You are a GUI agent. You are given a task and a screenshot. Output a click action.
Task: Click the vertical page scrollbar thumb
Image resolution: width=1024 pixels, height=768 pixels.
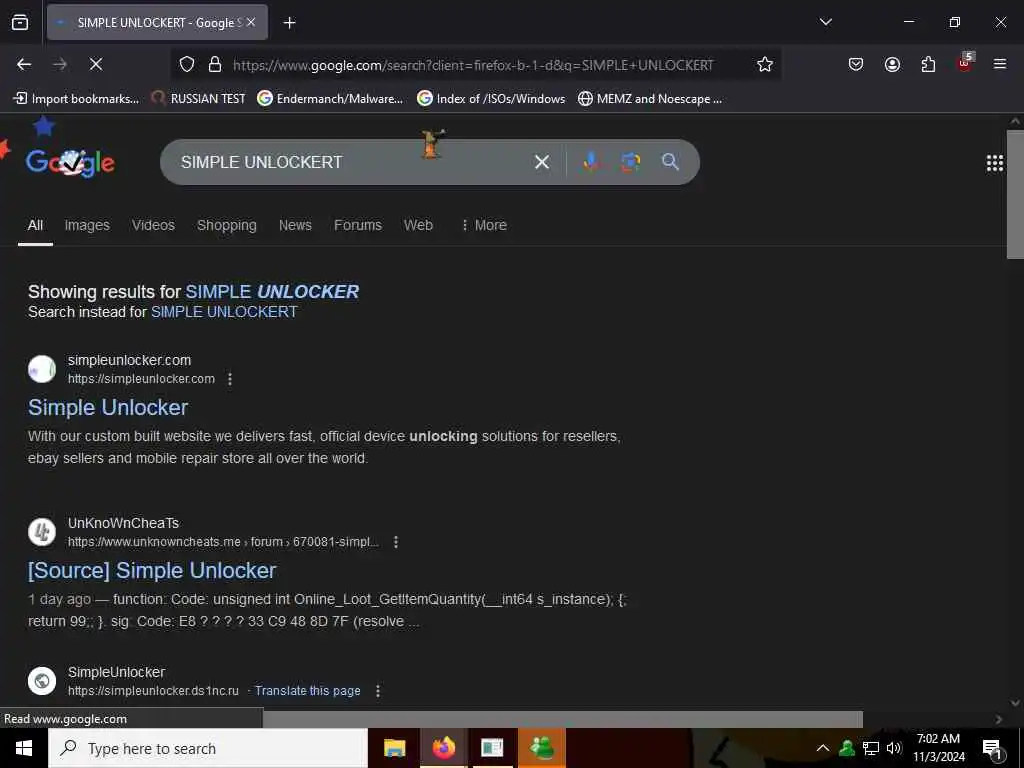(1015, 195)
